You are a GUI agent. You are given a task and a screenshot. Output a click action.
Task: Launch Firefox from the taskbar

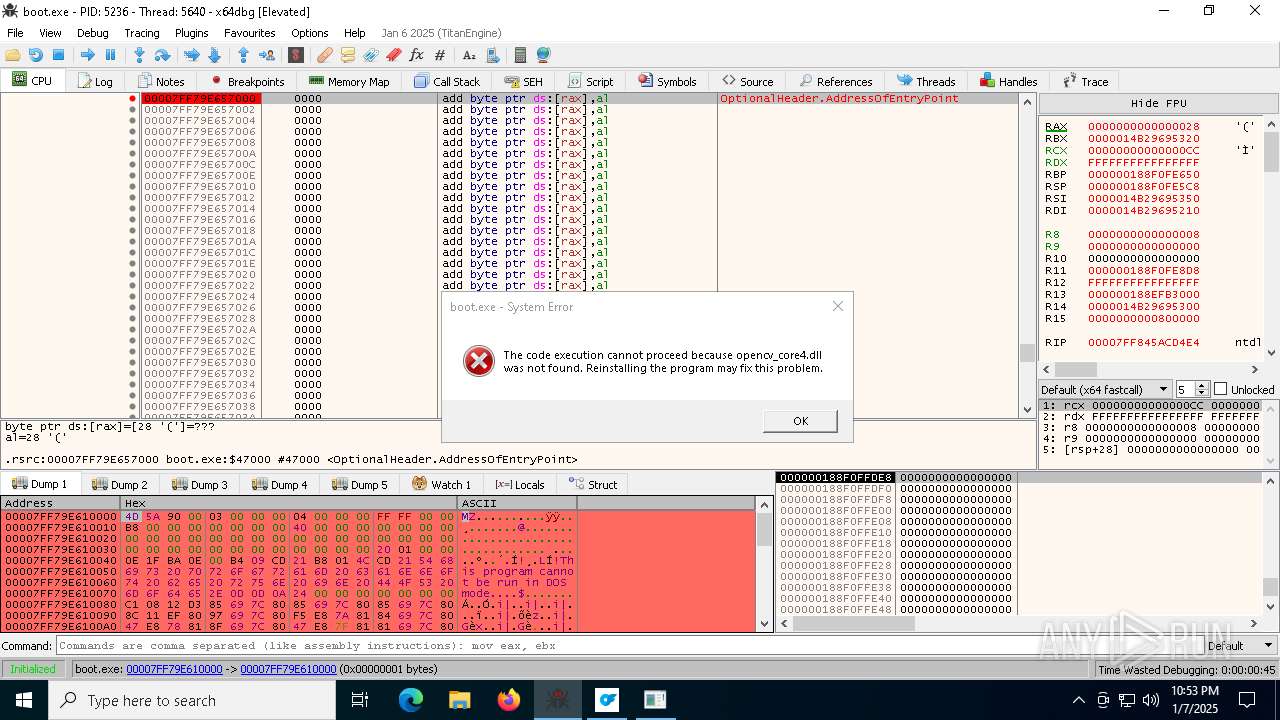(x=509, y=700)
